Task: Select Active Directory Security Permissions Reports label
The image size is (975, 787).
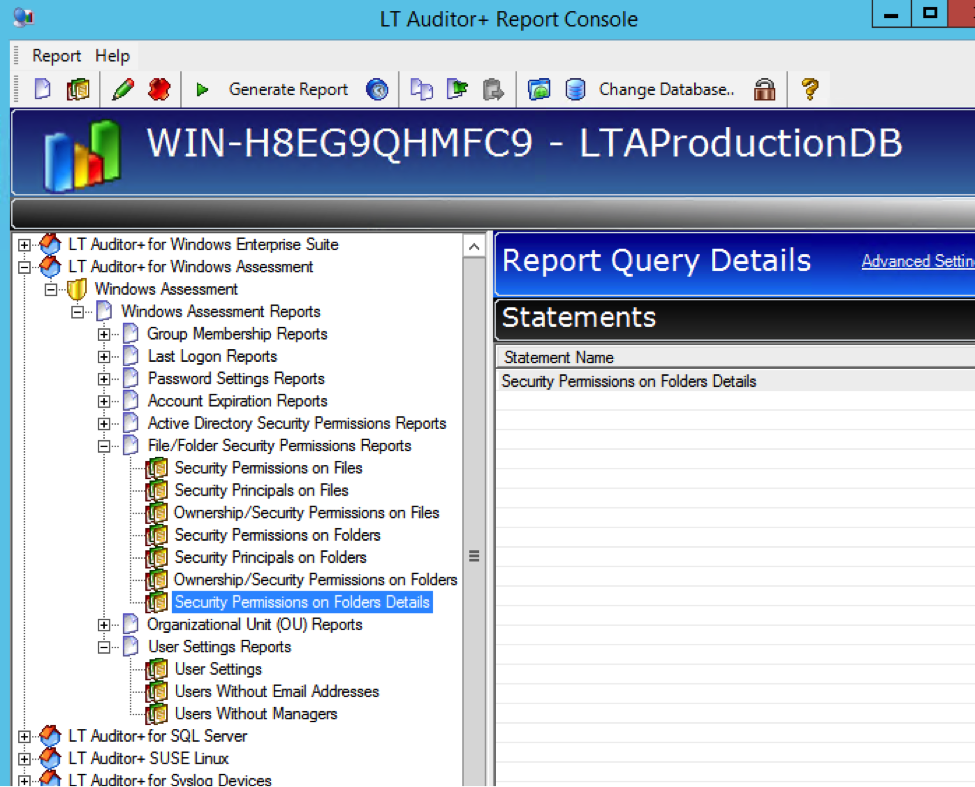Action: pyautogui.click(x=297, y=423)
